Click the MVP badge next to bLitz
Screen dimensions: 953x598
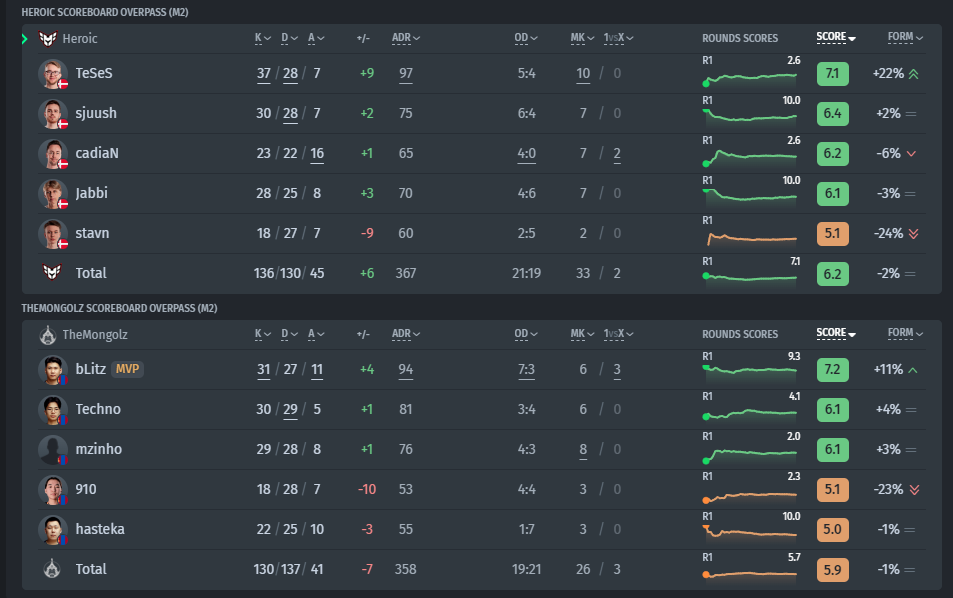point(127,369)
